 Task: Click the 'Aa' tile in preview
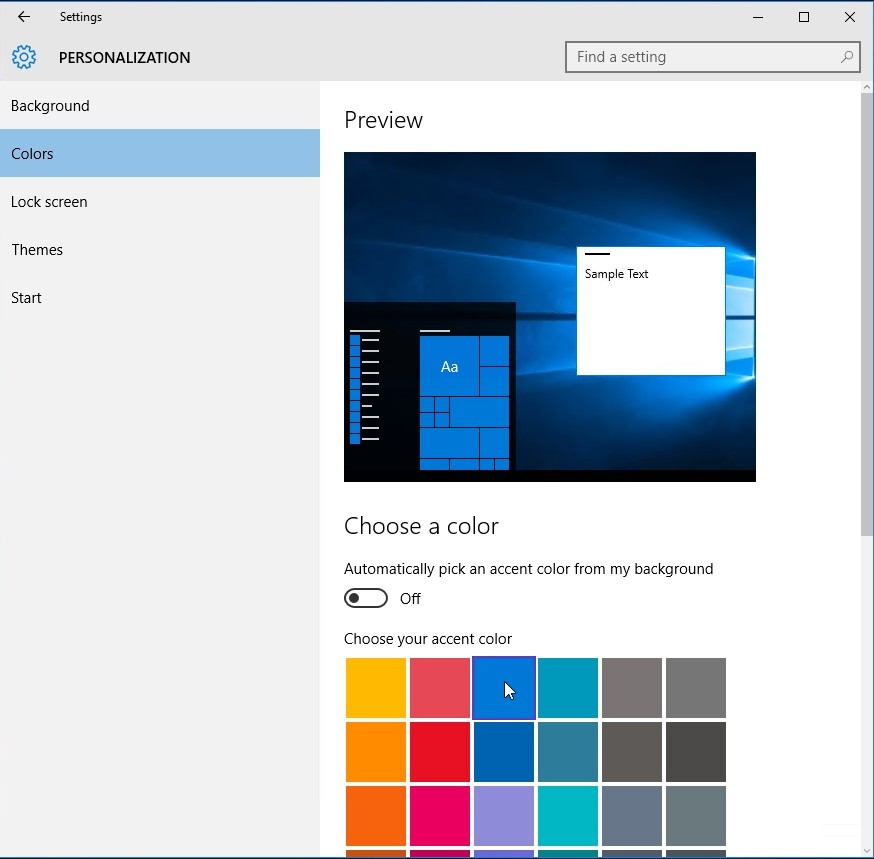449,366
